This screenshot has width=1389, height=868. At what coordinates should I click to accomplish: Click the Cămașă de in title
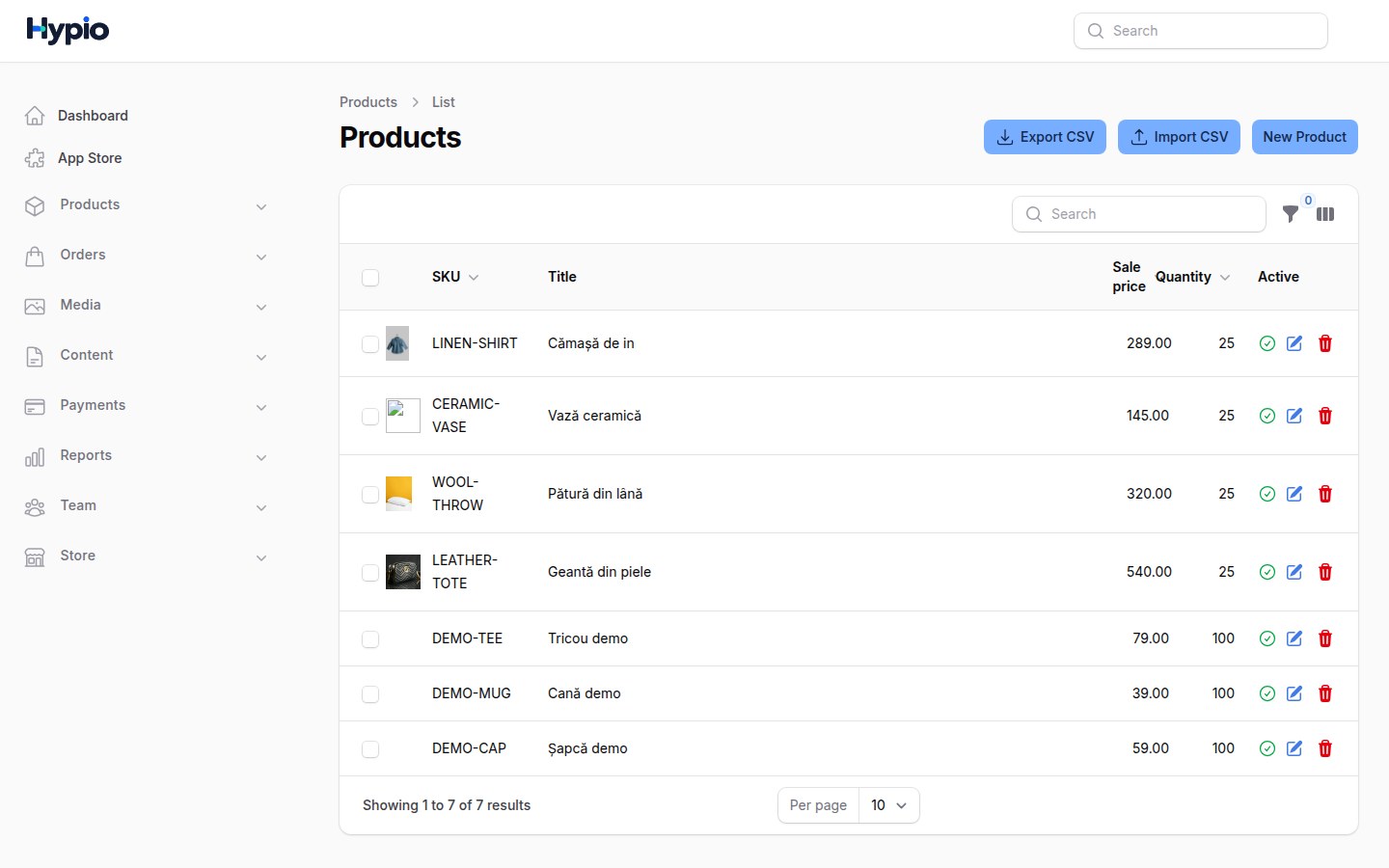point(591,343)
